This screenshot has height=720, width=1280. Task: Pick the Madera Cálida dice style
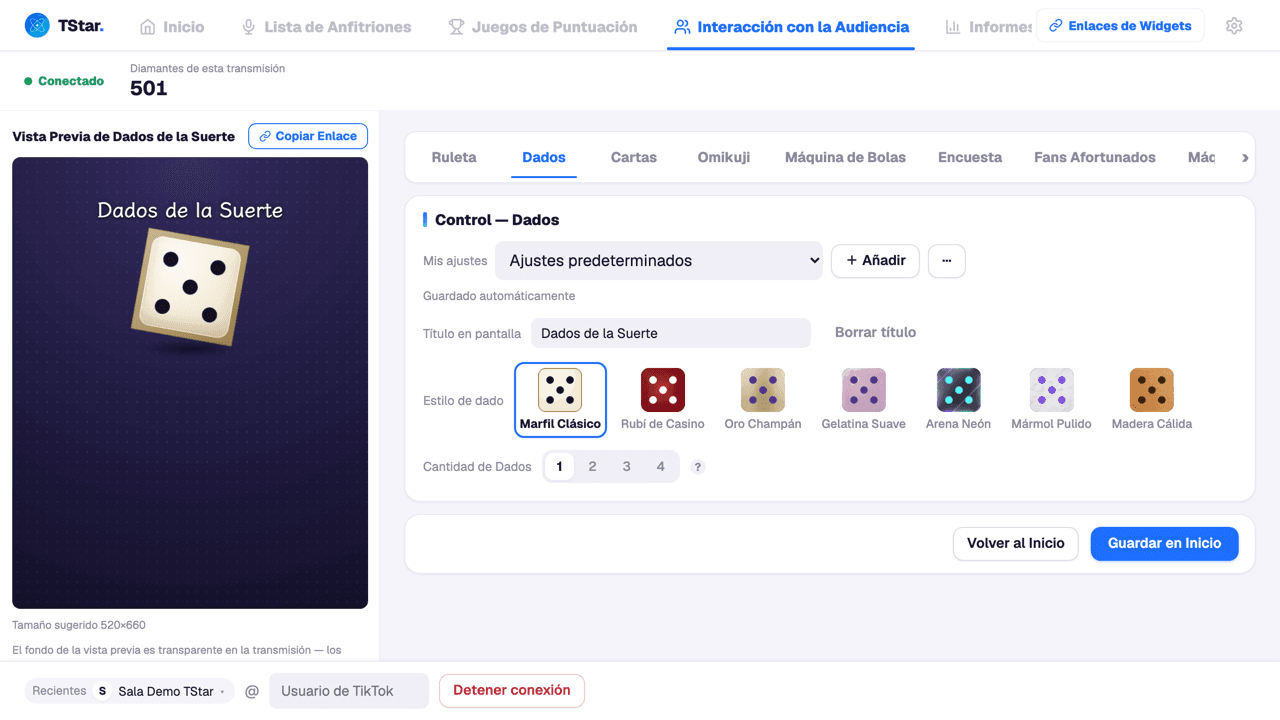pos(1152,399)
